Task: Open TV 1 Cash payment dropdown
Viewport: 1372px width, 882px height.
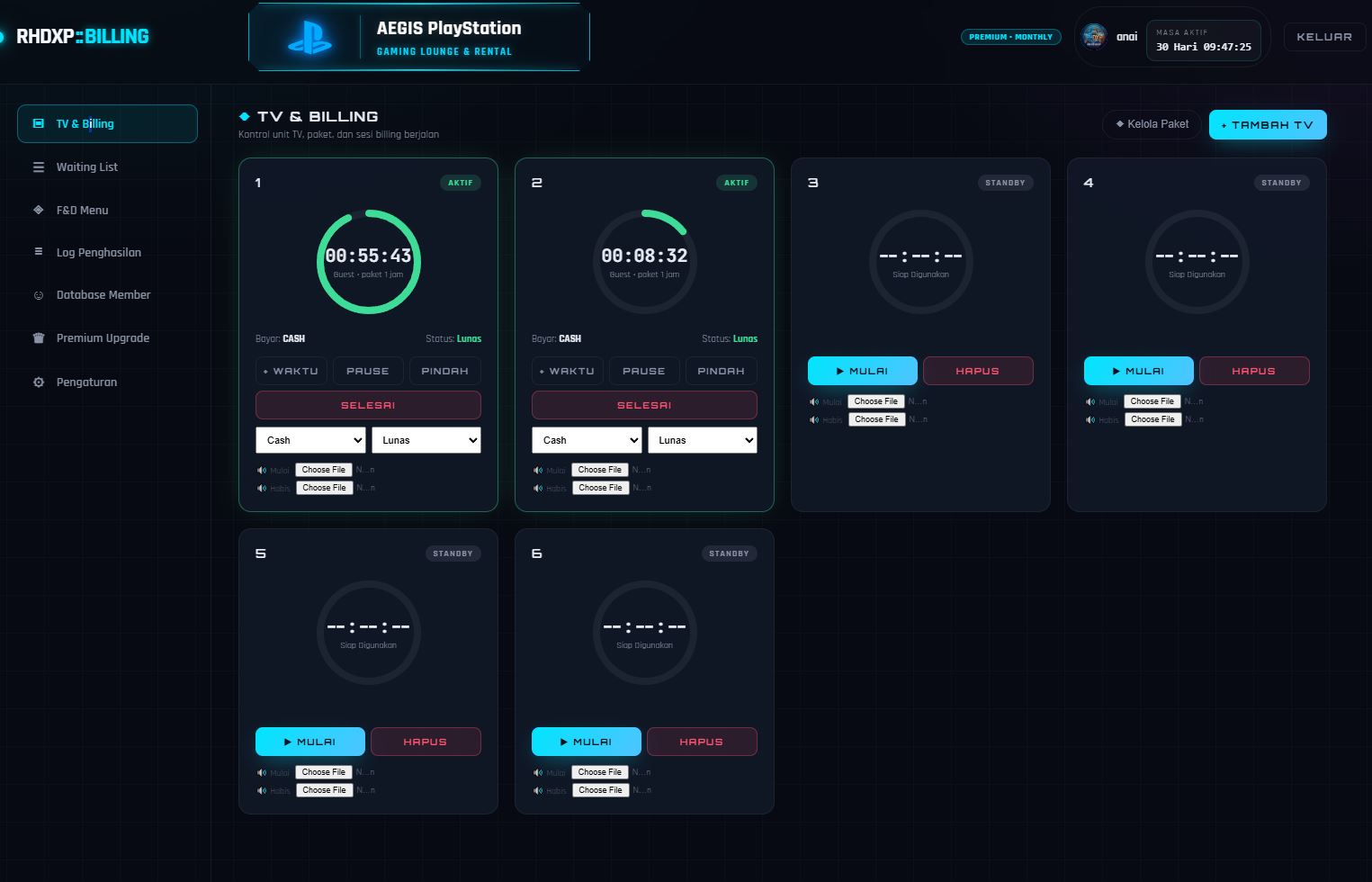Action: pyautogui.click(x=310, y=440)
